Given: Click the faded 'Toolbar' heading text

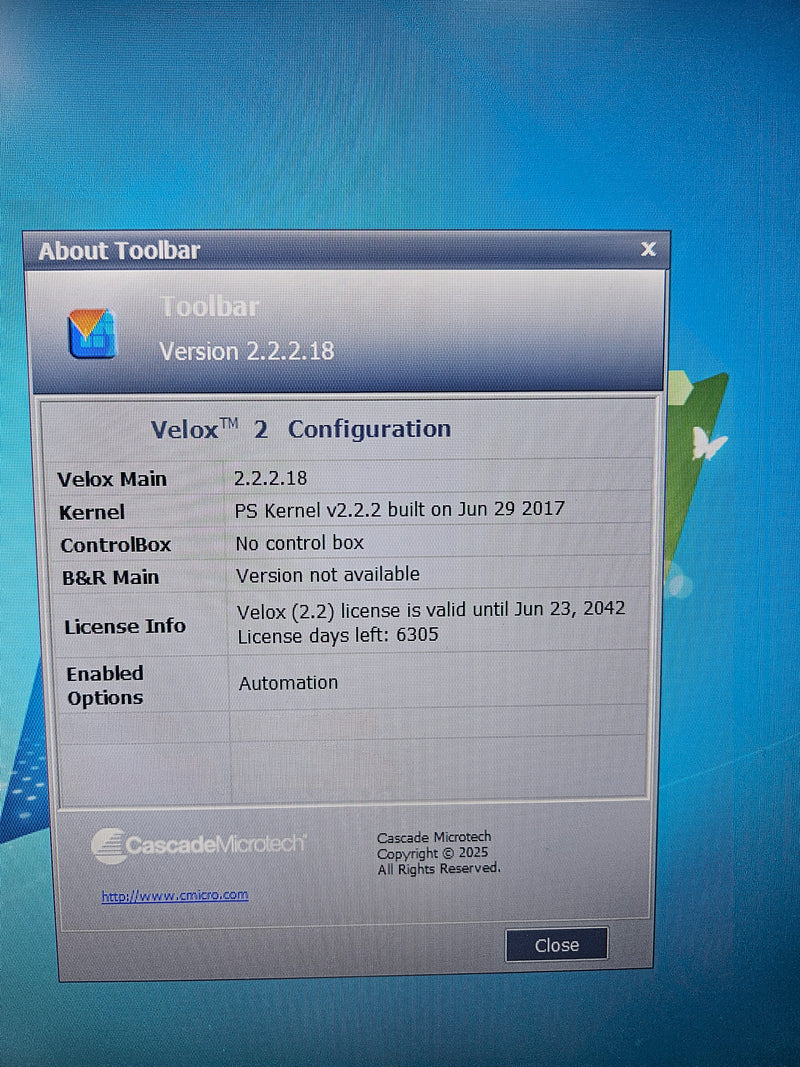Looking at the screenshot, I should coord(210,307).
